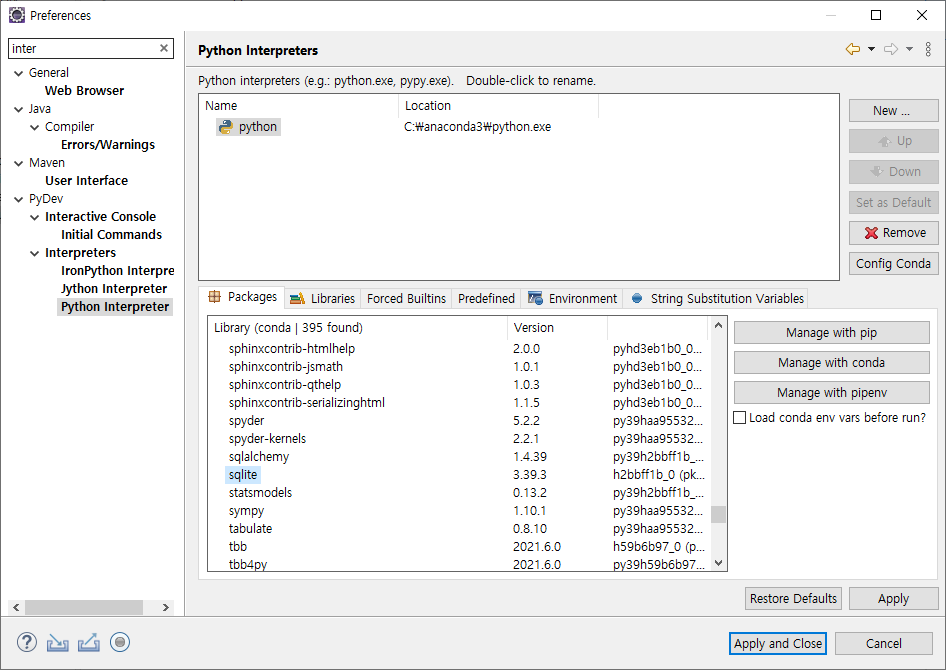Click Manage with conda button
The width and height of the screenshot is (946, 670).
tap(831, 362)
